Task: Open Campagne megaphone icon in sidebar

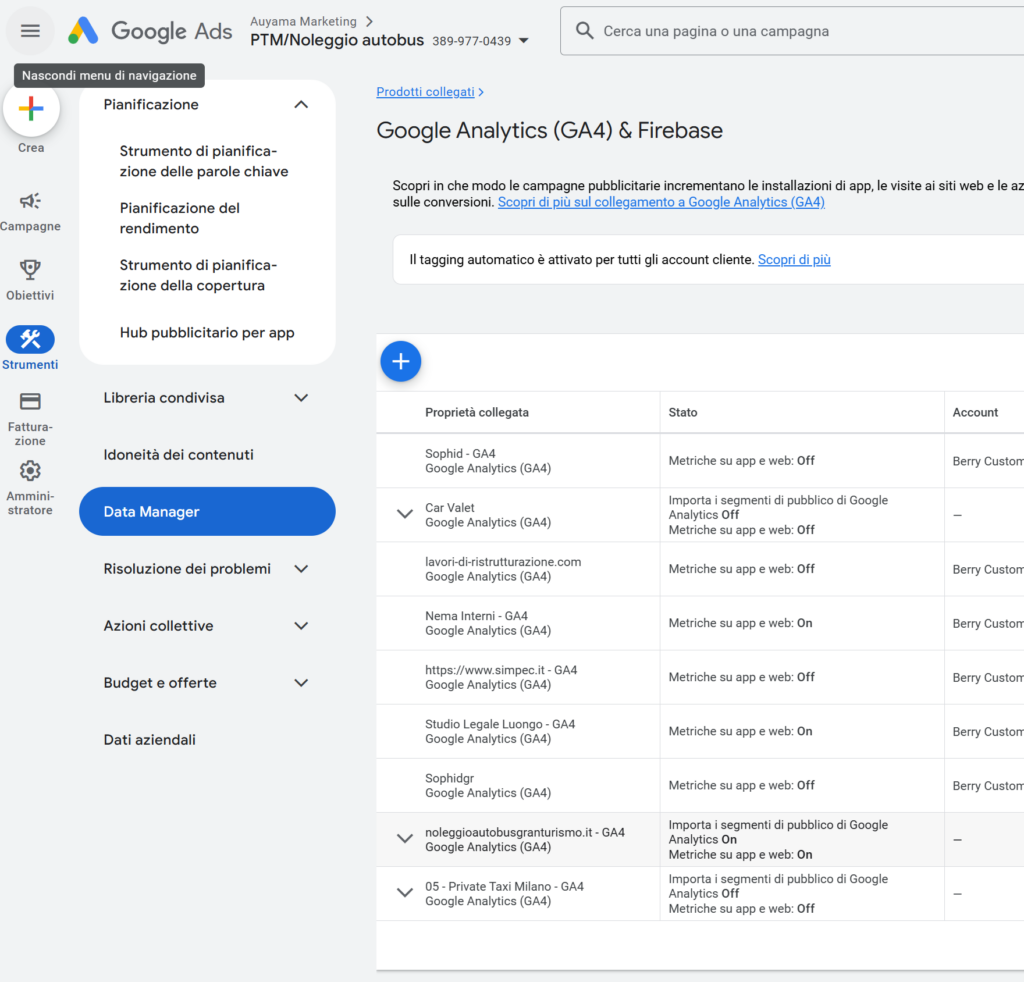Action: click(30, 201)
